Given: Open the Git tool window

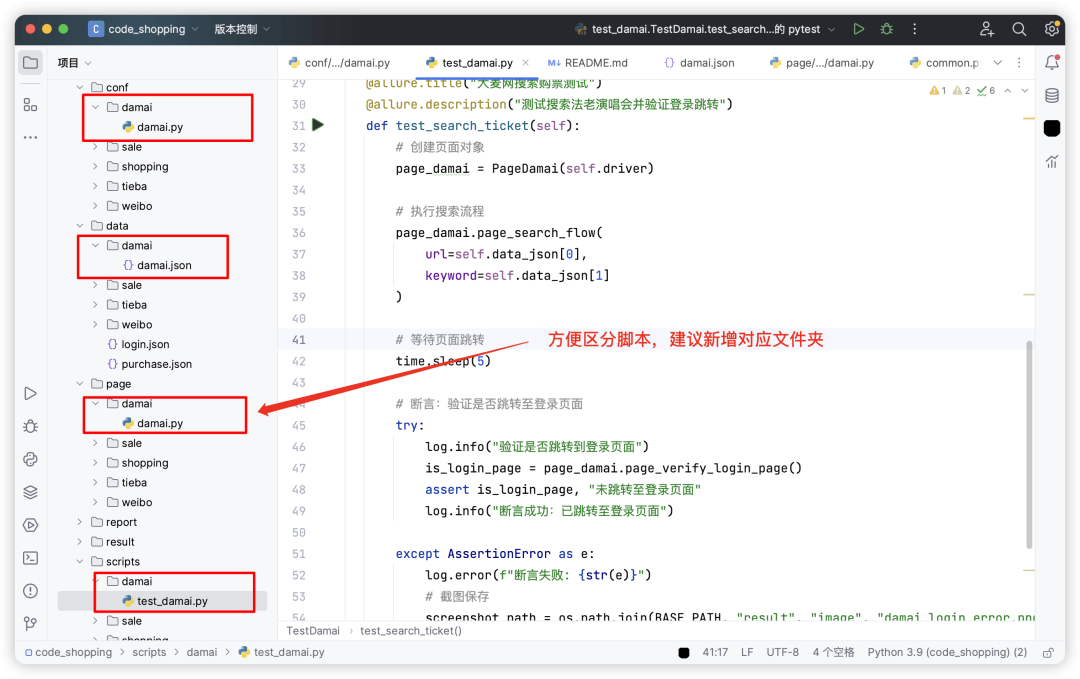Looking at the screenshot, I should pyautogui.click(x=30, y=623).
